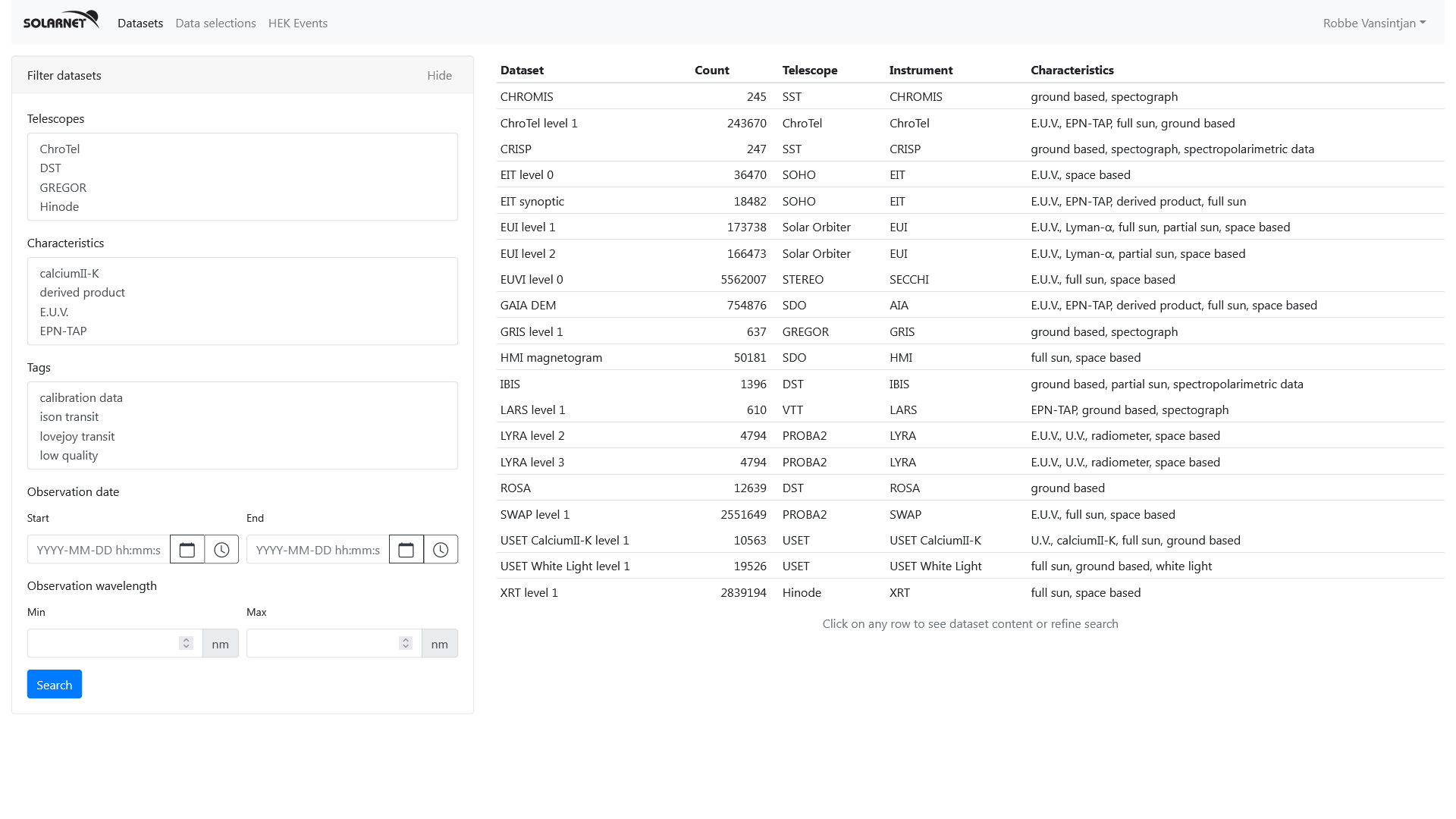Screen dimensions: 1456x819
Task: Click the Solar Orbiter cell for EUI level 1
Action: point(816,227)
